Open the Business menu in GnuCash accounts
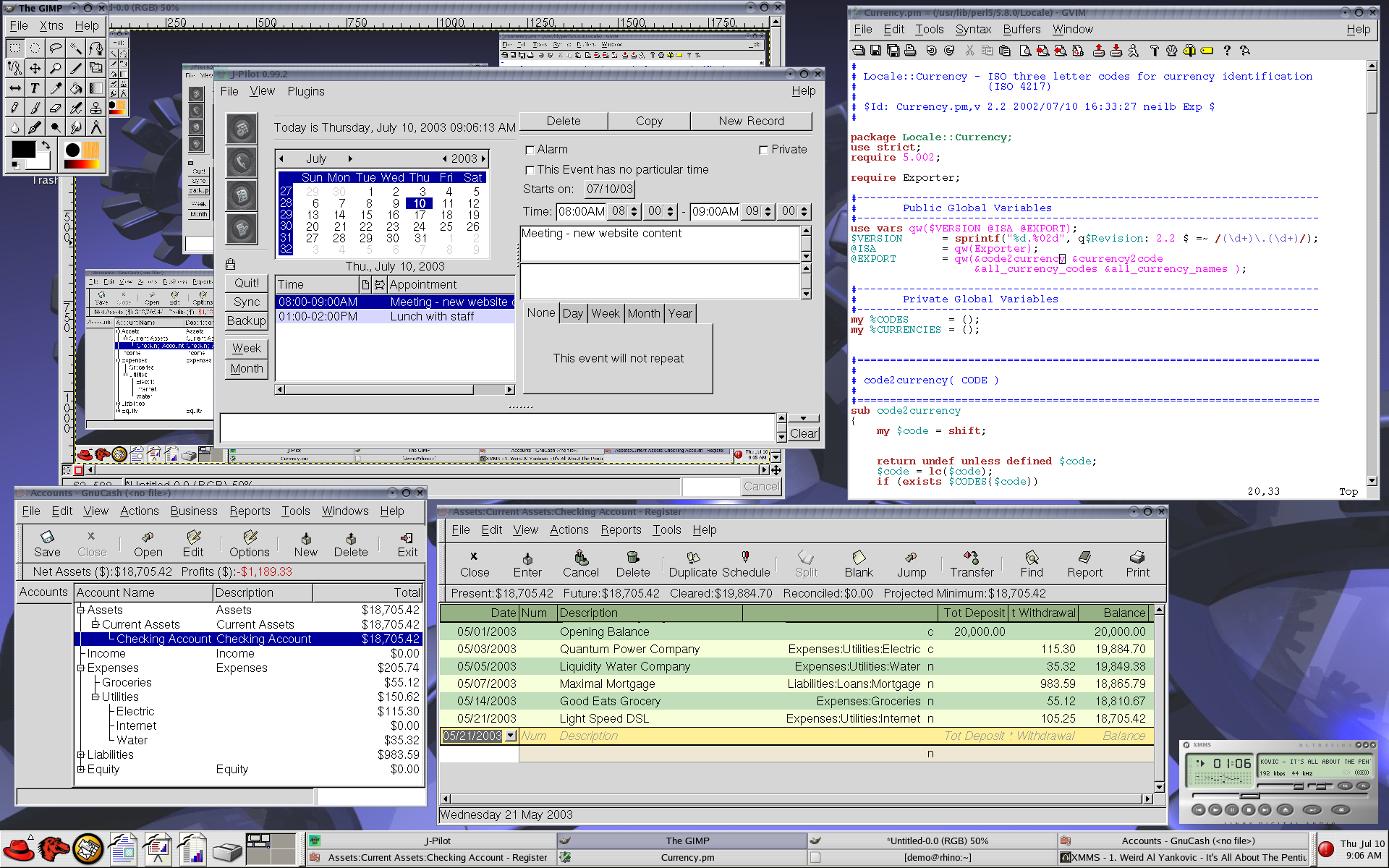 click(194, 511)
